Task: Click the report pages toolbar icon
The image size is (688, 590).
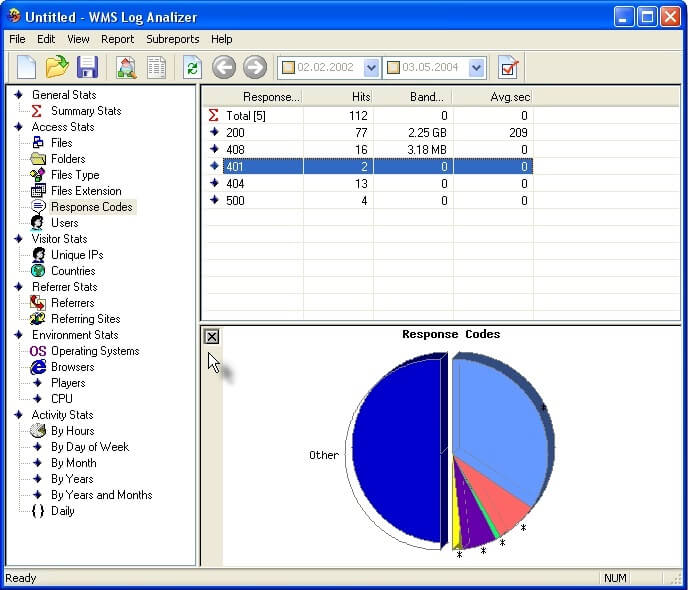Action: pyautogui.click(x=156, y=68)
